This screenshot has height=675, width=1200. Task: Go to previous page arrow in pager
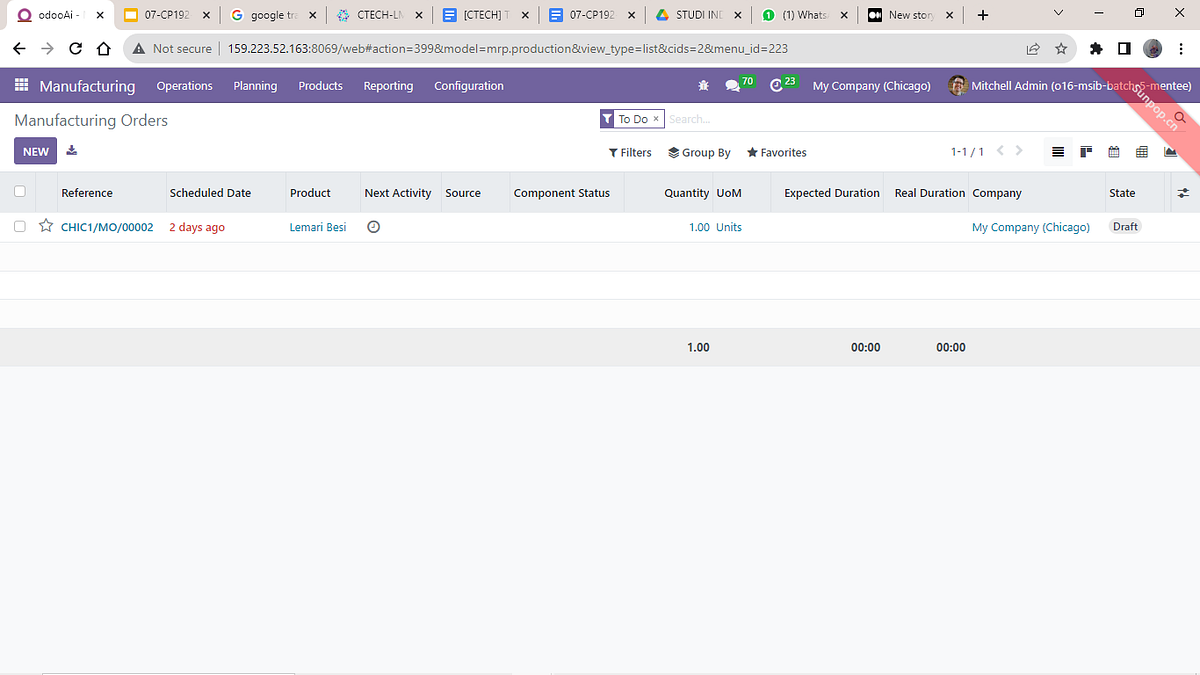(x=1000, y=151)
